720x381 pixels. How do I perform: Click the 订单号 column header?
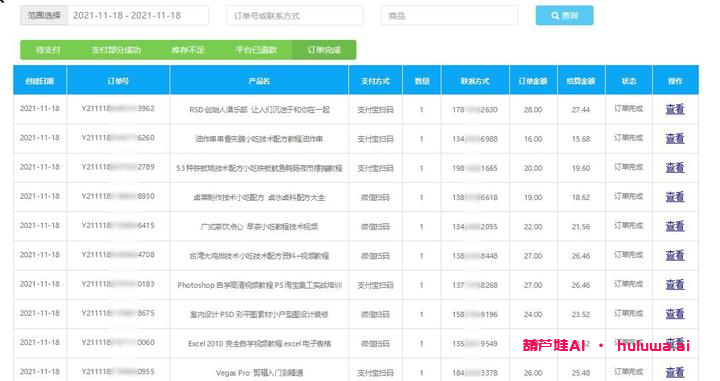(118, 81)
